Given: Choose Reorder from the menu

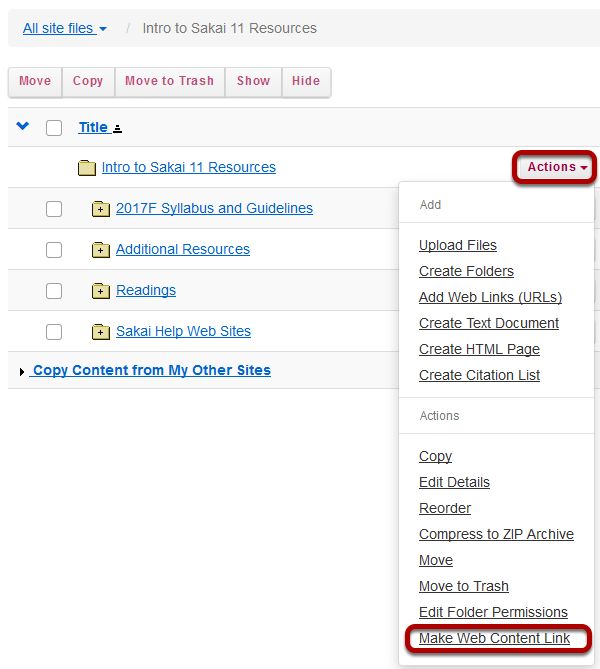Looking at the screenshot, I should pyautogui.click(x=445, y=508).
